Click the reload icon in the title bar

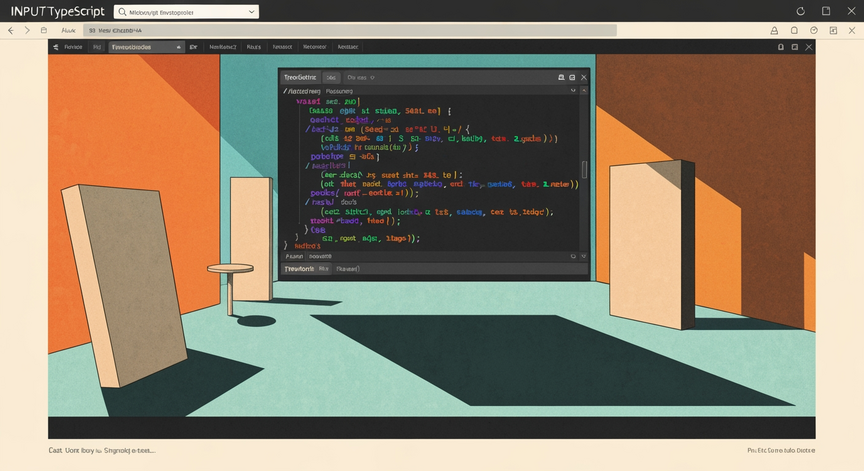[x=801, y=11]
